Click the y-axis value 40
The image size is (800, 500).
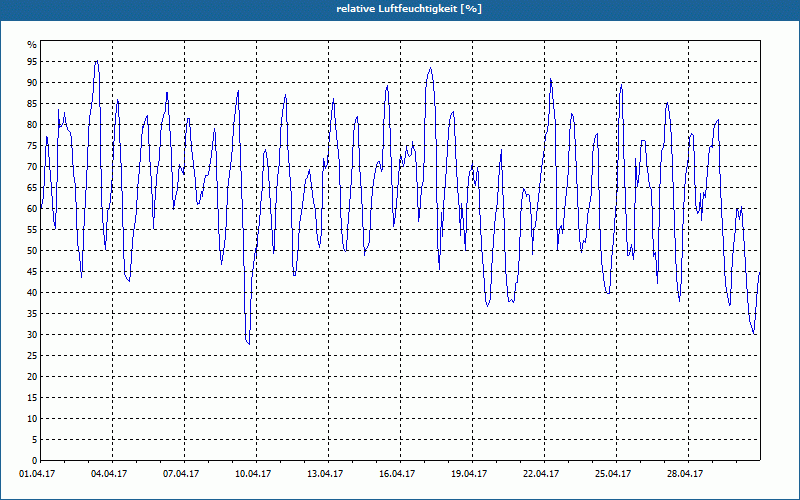click(32, 293)
